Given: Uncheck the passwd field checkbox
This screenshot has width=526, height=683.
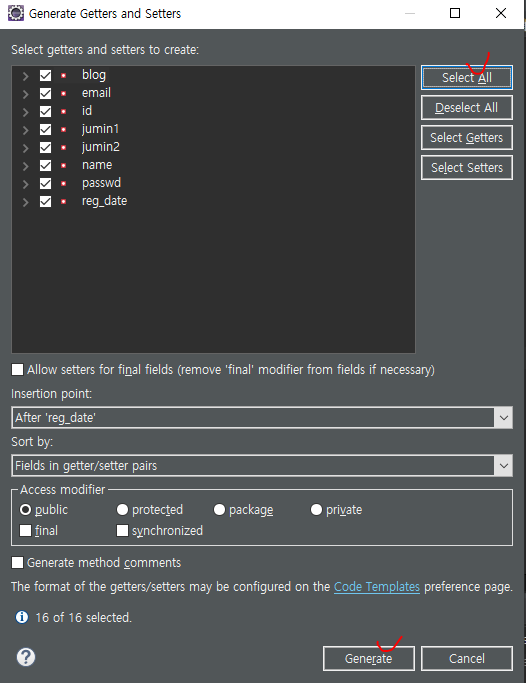Looking at the screenshot, I should tap(45, 183).
